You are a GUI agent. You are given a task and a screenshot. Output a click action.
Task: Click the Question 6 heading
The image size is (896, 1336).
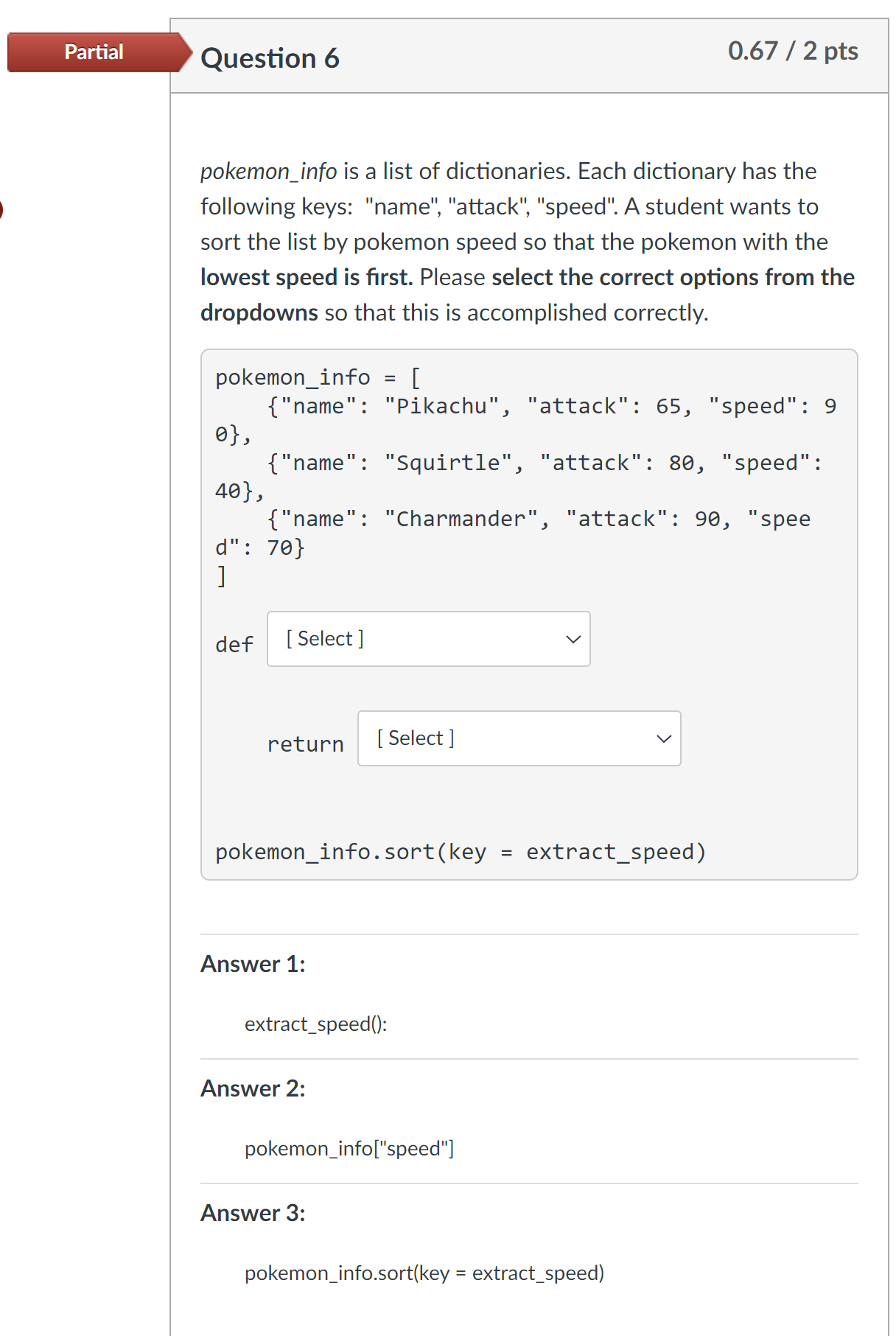pos(270,58)
